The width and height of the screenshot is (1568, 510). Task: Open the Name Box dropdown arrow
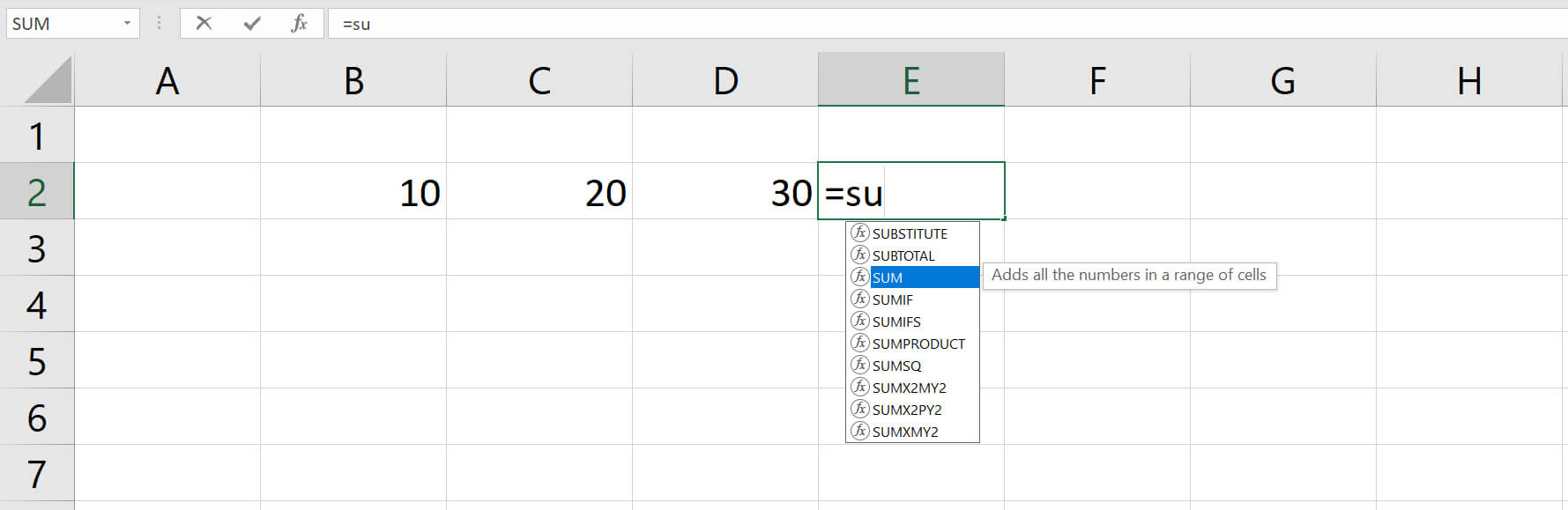(127, 23)
